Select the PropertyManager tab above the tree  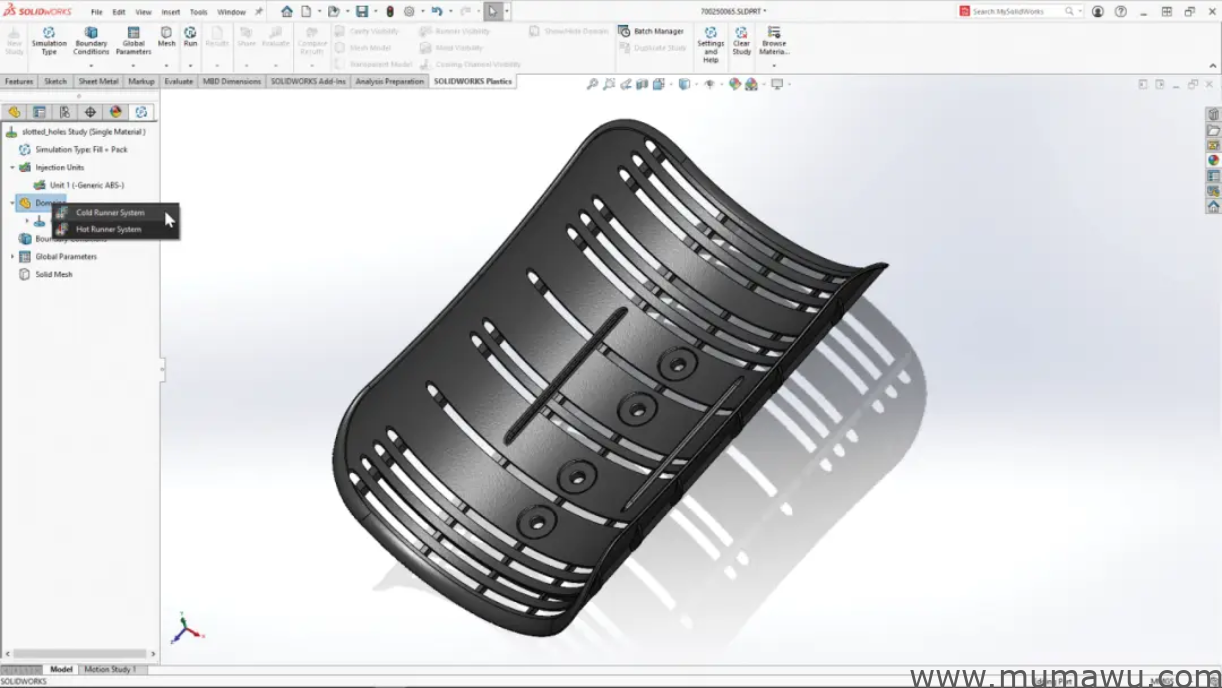coord(36,112)
